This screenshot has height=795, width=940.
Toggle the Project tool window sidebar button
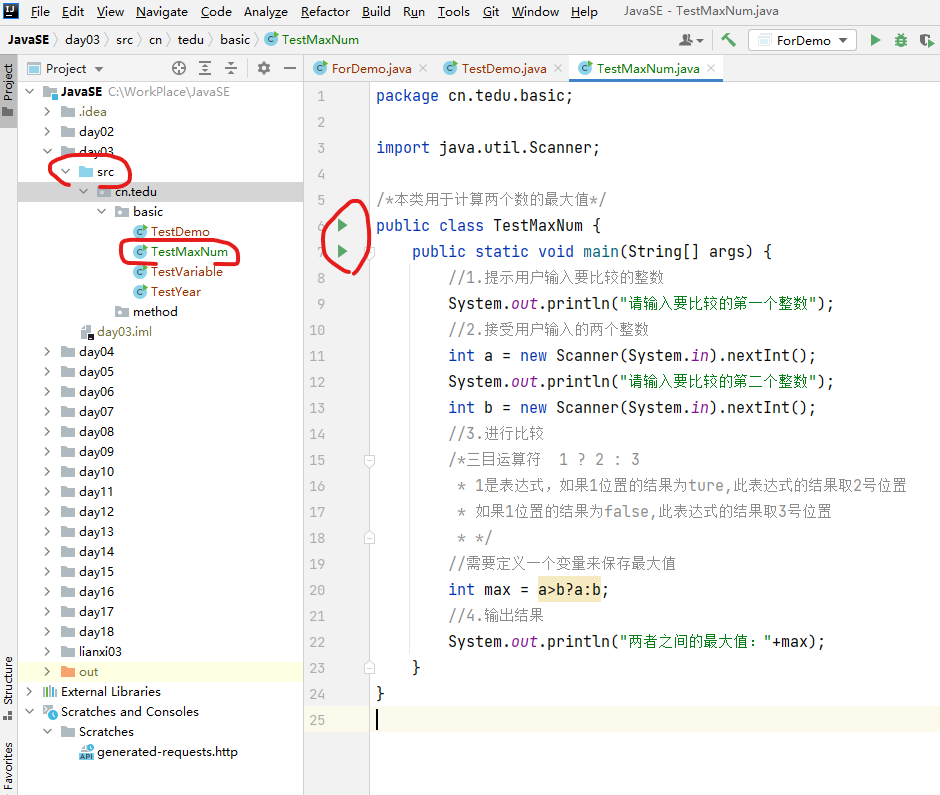click(x=8, y=91)
